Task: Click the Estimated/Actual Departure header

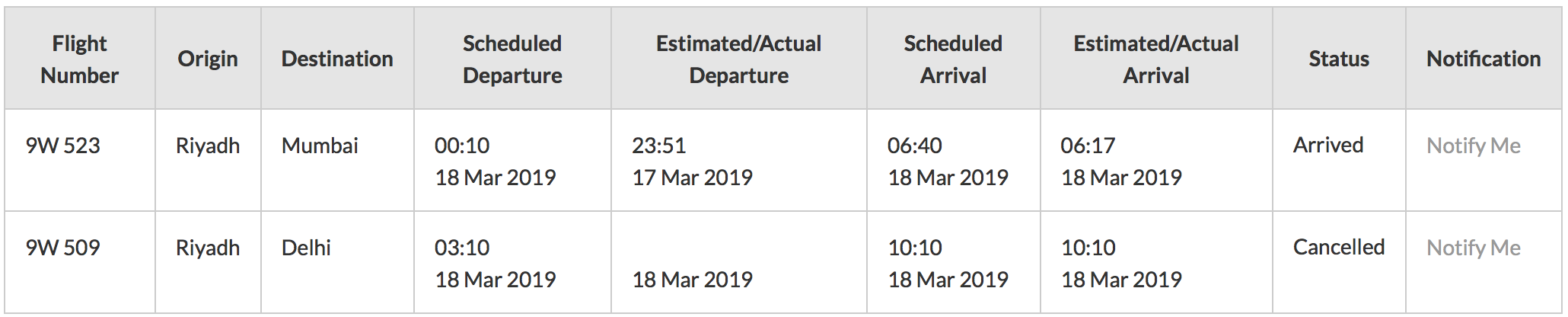Action: click(738, 59)
